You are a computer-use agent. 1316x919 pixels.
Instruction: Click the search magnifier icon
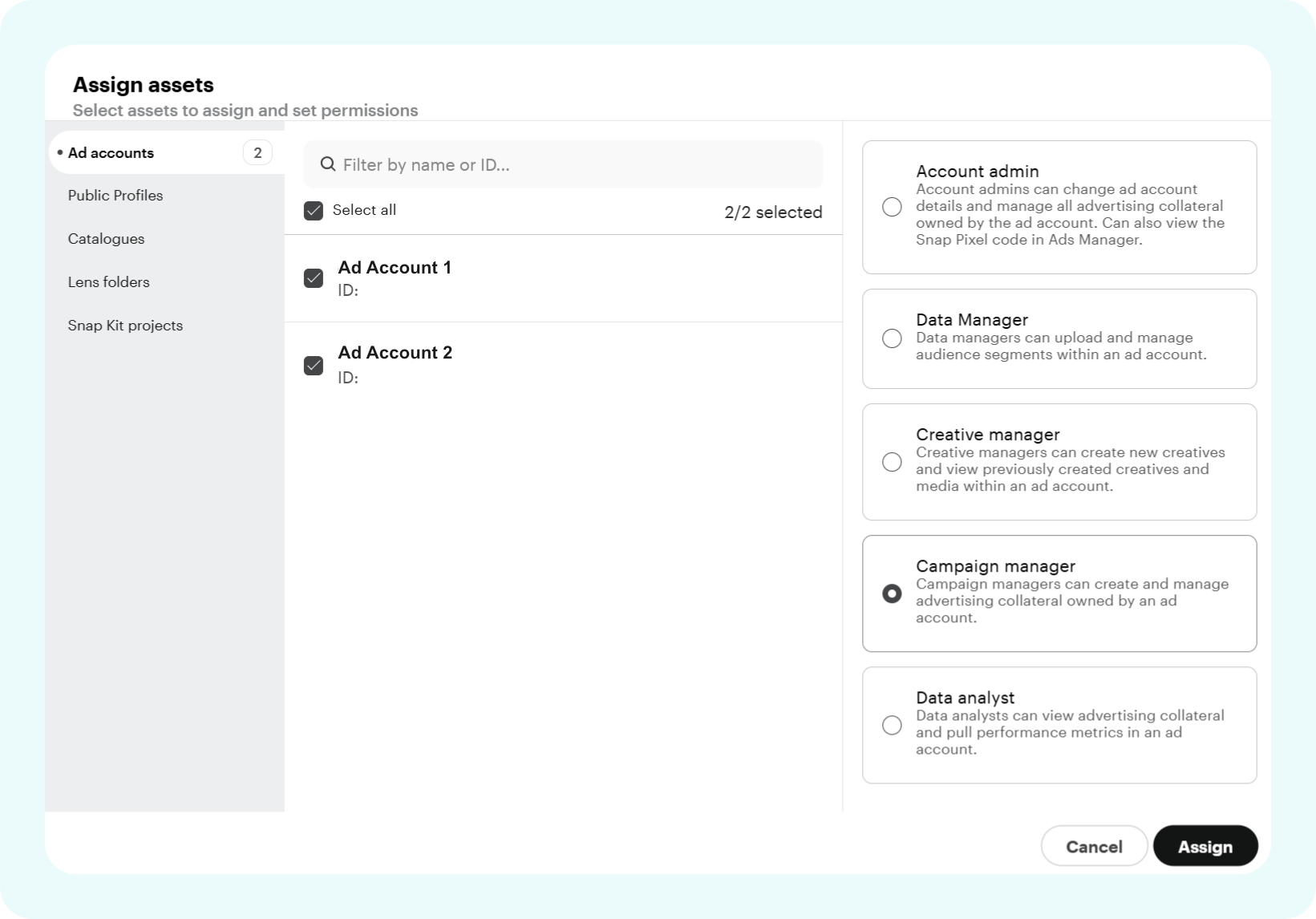[327, 164]
